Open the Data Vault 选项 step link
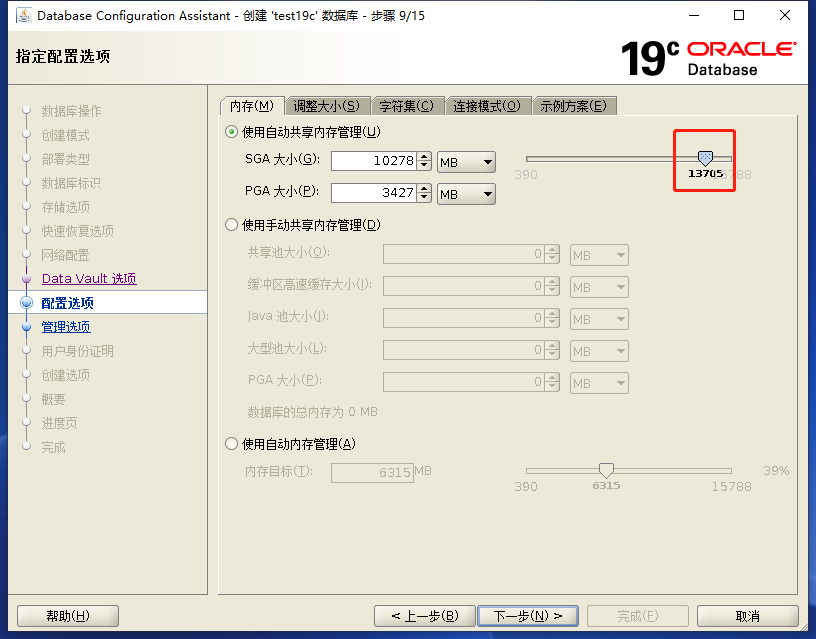This screenshot has width=816, height=639. click(x=89, y=279)
